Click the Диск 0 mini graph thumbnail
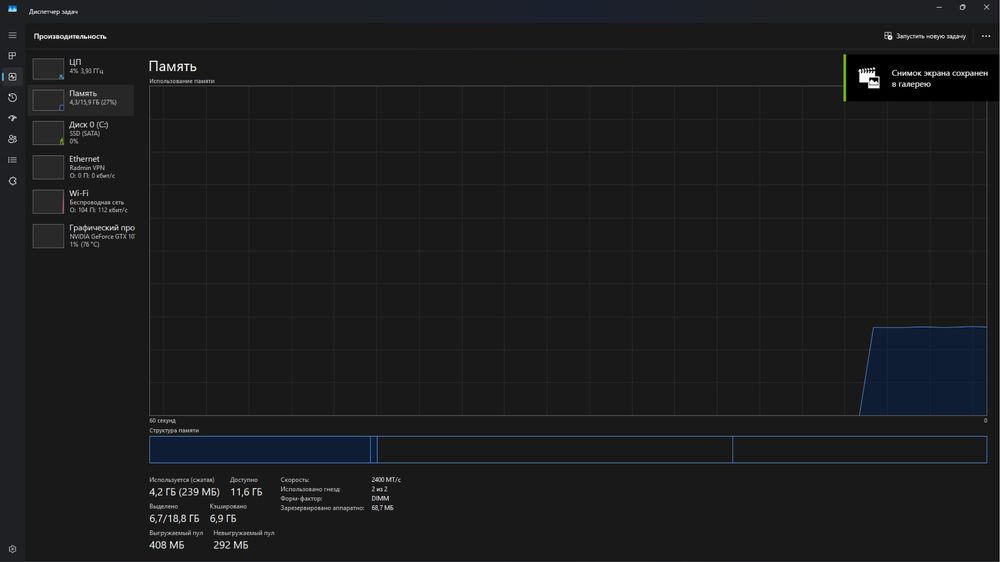This screenshot has height=562, width=1000. (48, 133)
